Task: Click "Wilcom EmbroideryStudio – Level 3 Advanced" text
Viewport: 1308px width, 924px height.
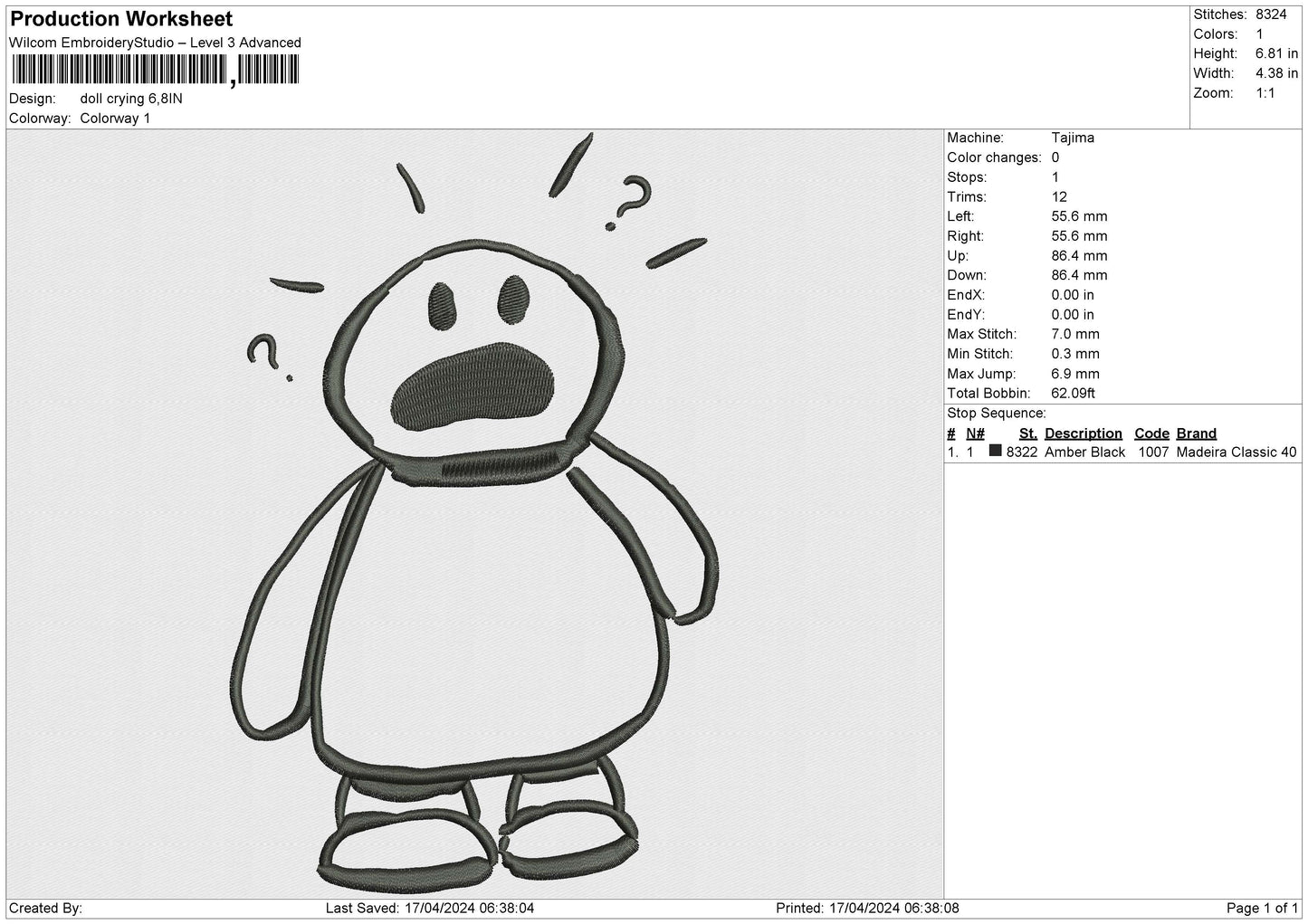Action: click(x=155, y=43)
